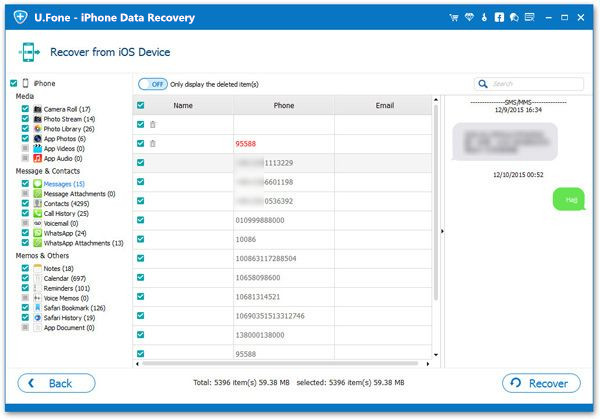The image size is (600, 419).
Task: Select Photo Stream (14) category
Action: [69, 119]
